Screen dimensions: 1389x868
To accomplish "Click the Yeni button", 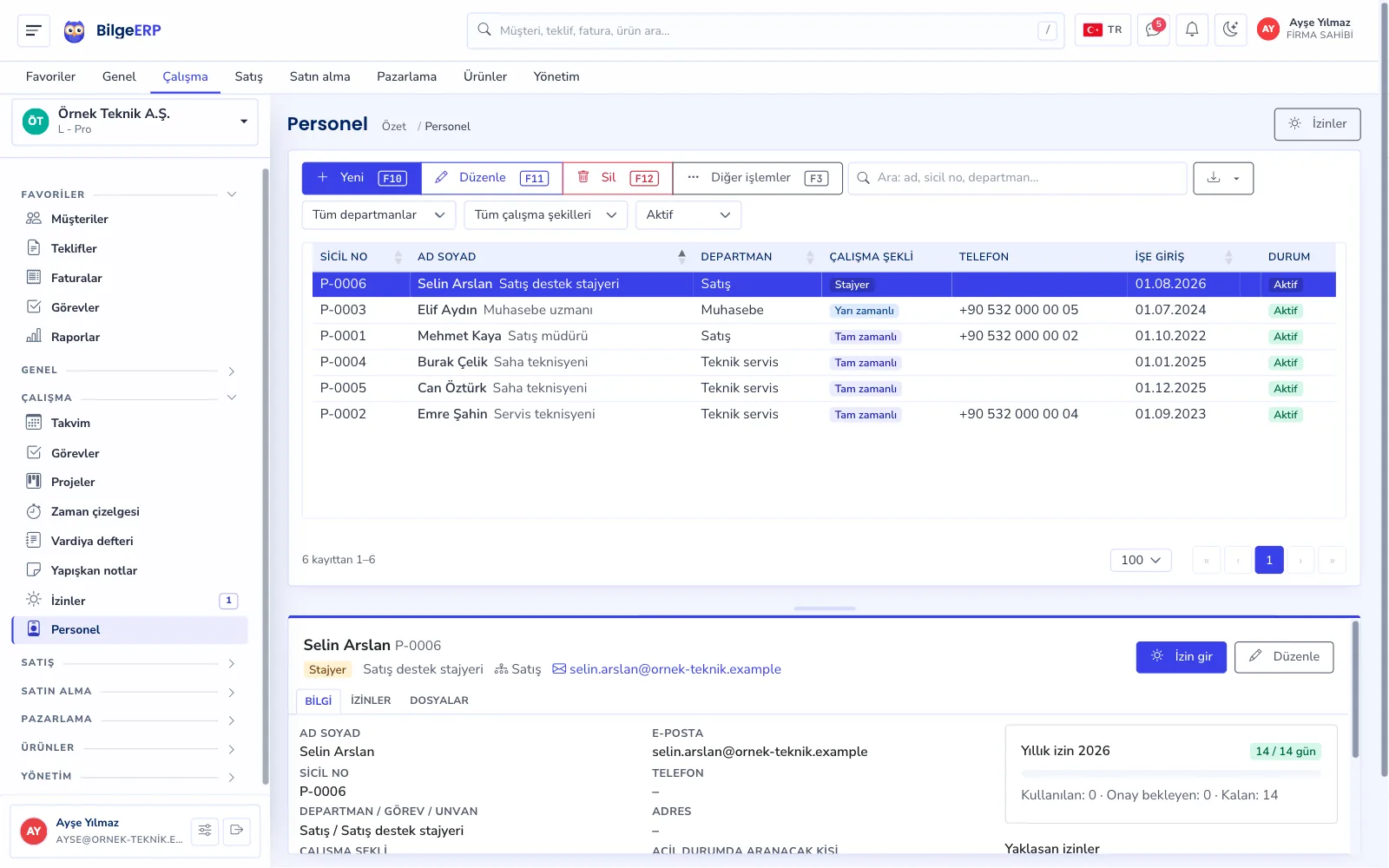I will coord(362,178).
